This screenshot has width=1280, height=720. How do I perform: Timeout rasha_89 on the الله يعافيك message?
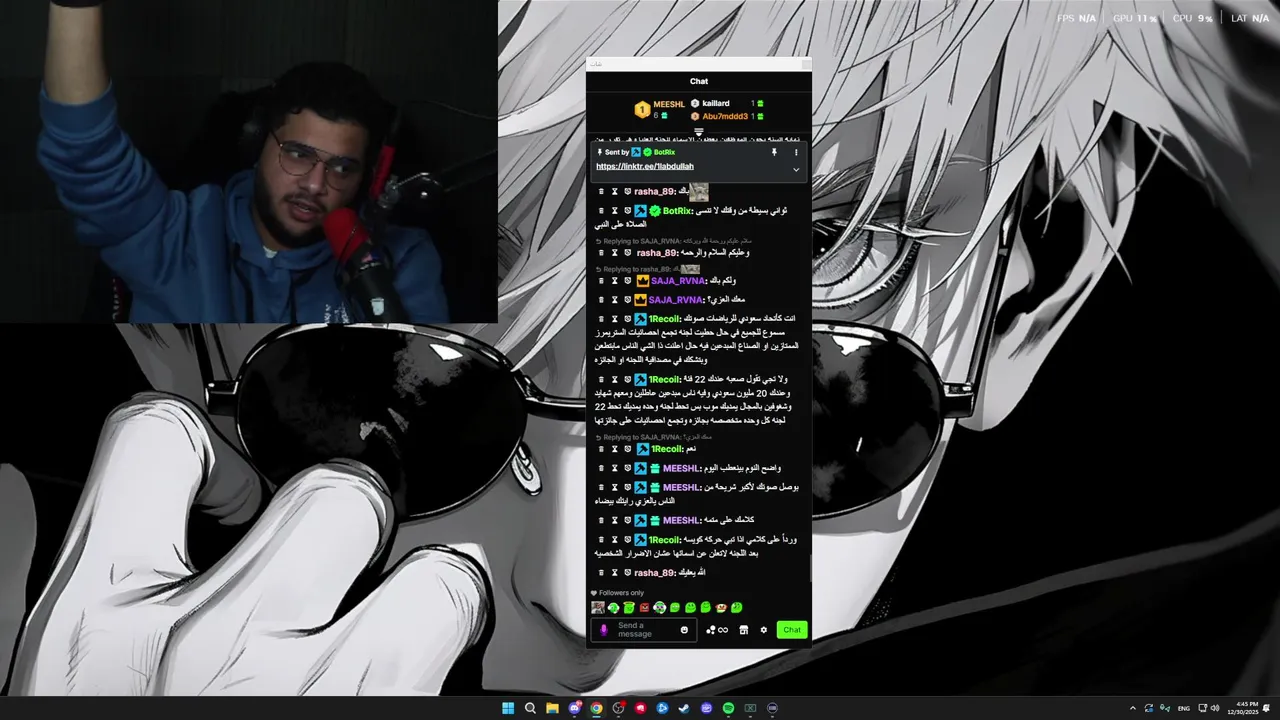614,573
